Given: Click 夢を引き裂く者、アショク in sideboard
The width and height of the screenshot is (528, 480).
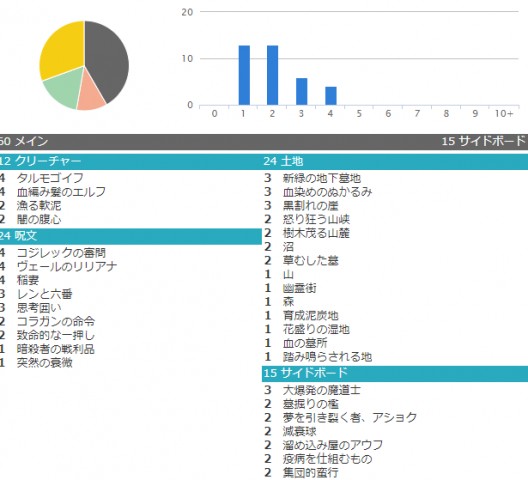Looking at the screenshot, I should pos(350,418).
